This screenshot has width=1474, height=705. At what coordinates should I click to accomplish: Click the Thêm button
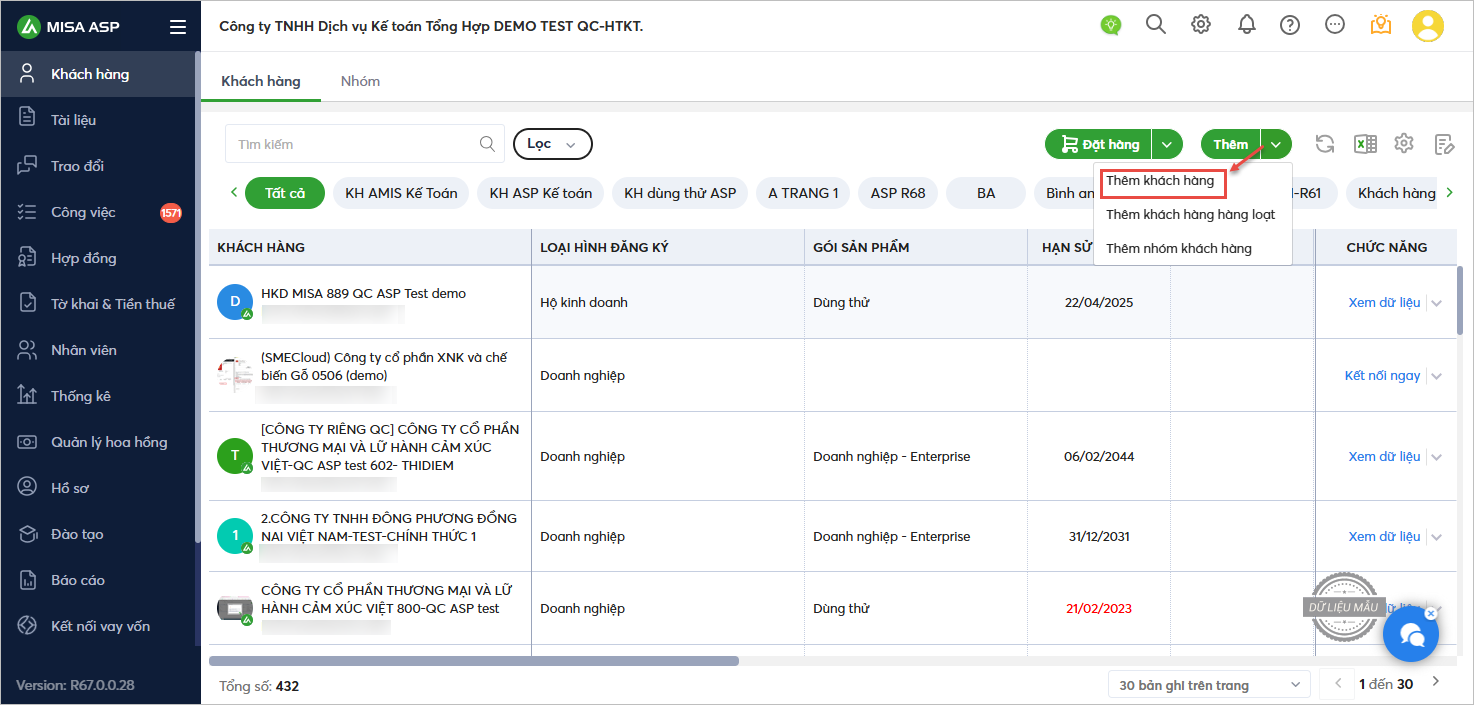click(1231, 144)
